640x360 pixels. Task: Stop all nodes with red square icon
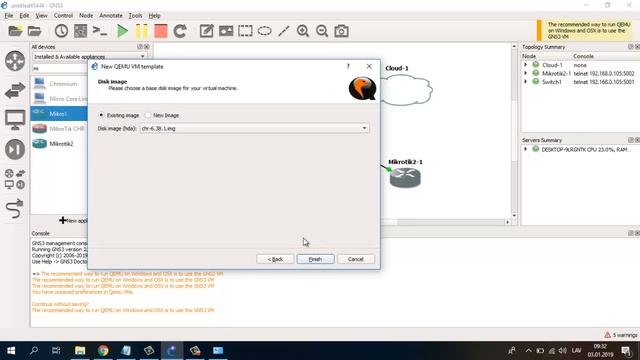161,31
